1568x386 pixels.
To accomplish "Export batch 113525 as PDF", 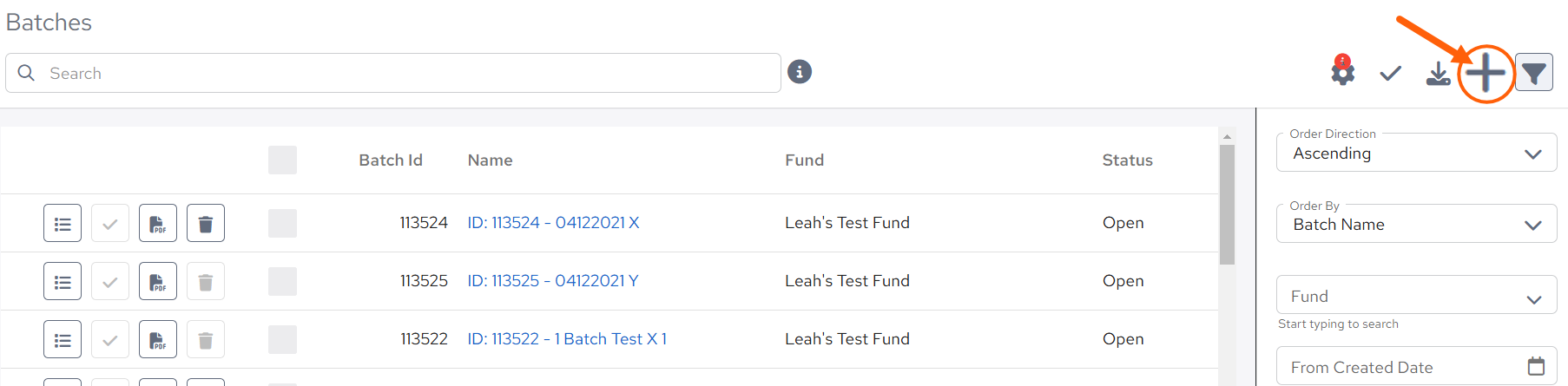I will click(x=158, y=281).
